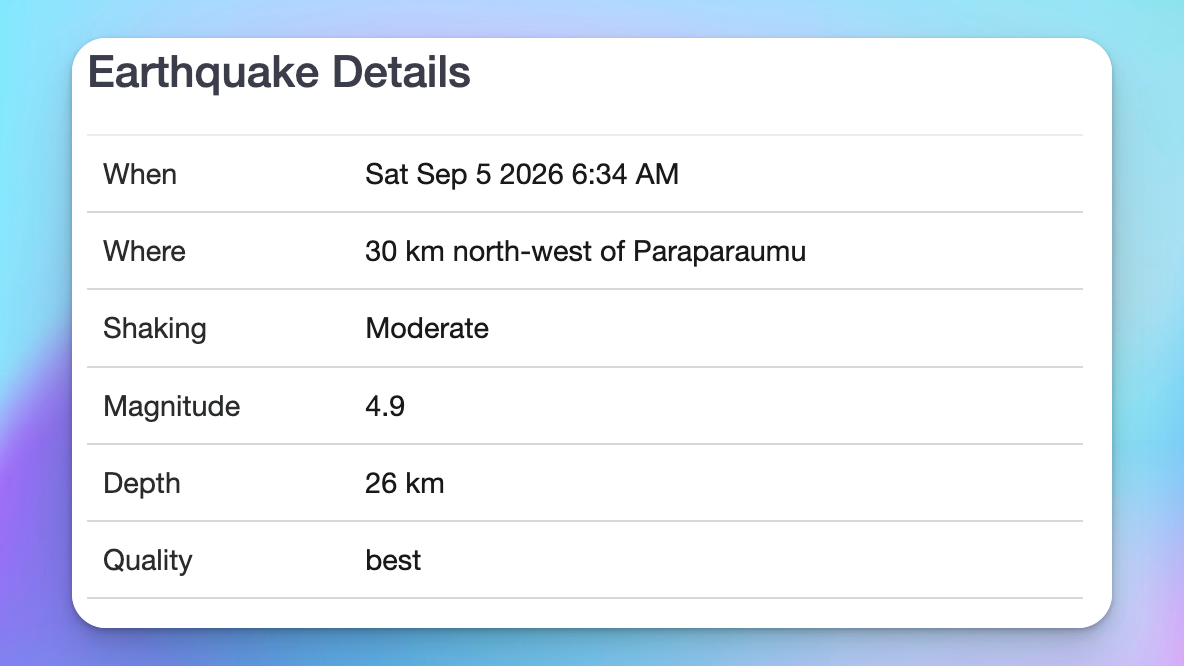Click the date Sat Sep 5 2026 6:34 AM
This screenshot has width=1184, height=666.
coord(522,174)
